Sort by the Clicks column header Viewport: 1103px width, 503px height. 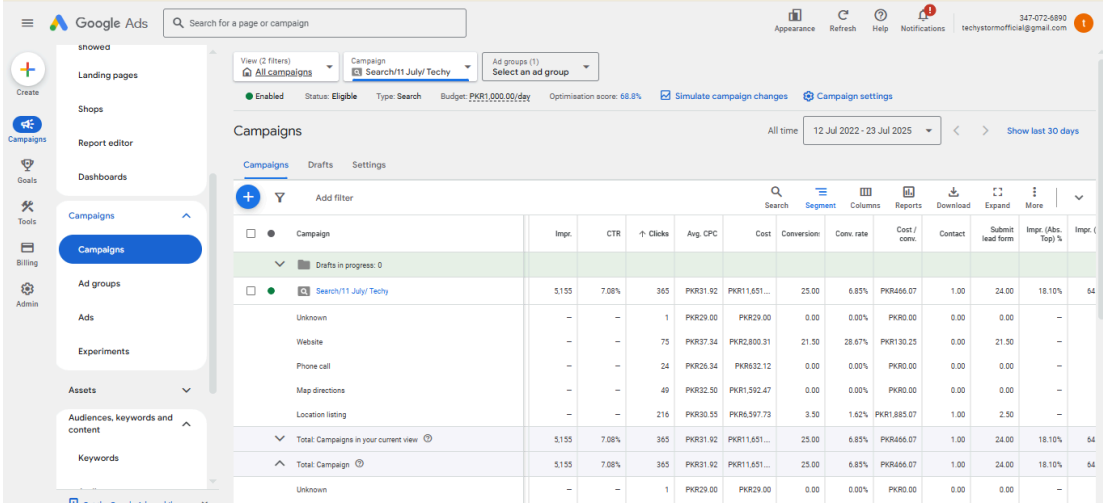[653, 234]
